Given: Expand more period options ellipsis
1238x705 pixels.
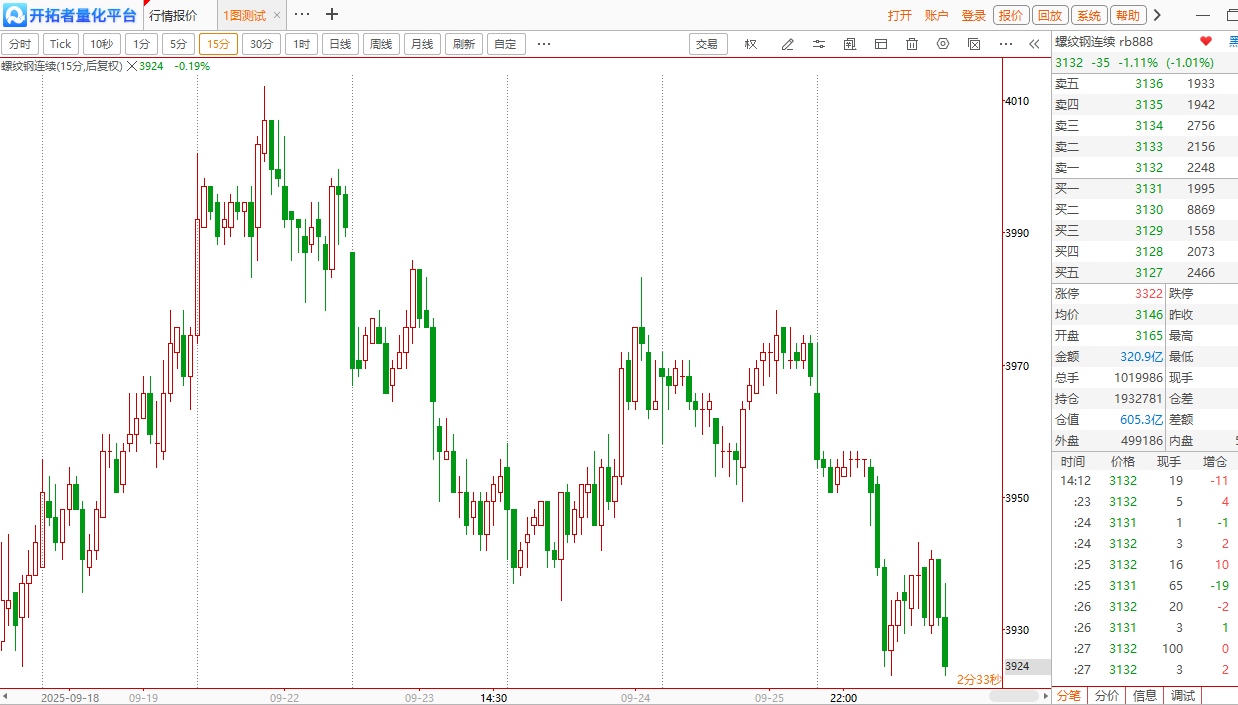Looking at the screenshot, I should coord(544,44).
